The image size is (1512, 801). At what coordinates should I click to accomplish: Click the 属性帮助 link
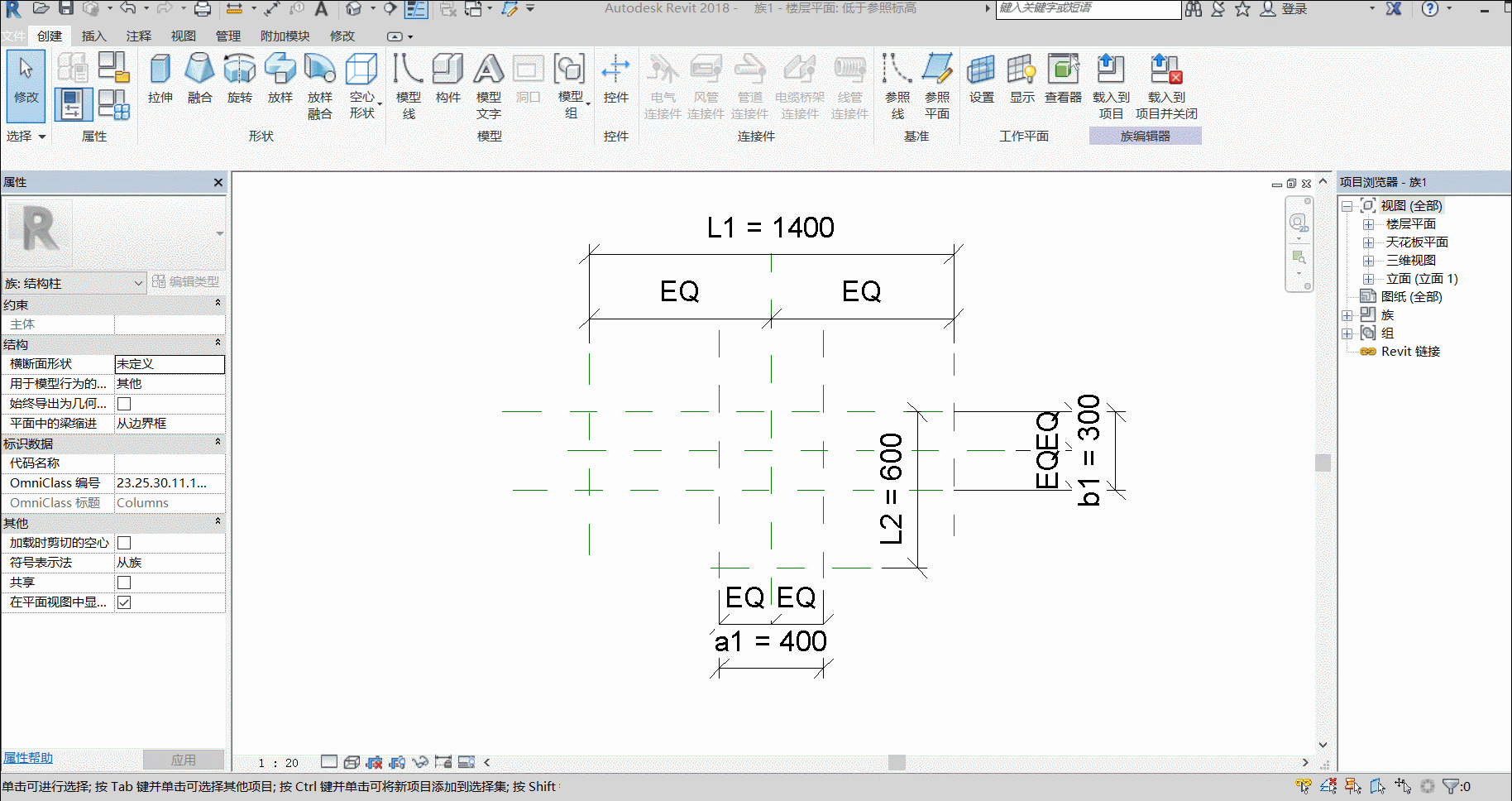tap(28, 758)
